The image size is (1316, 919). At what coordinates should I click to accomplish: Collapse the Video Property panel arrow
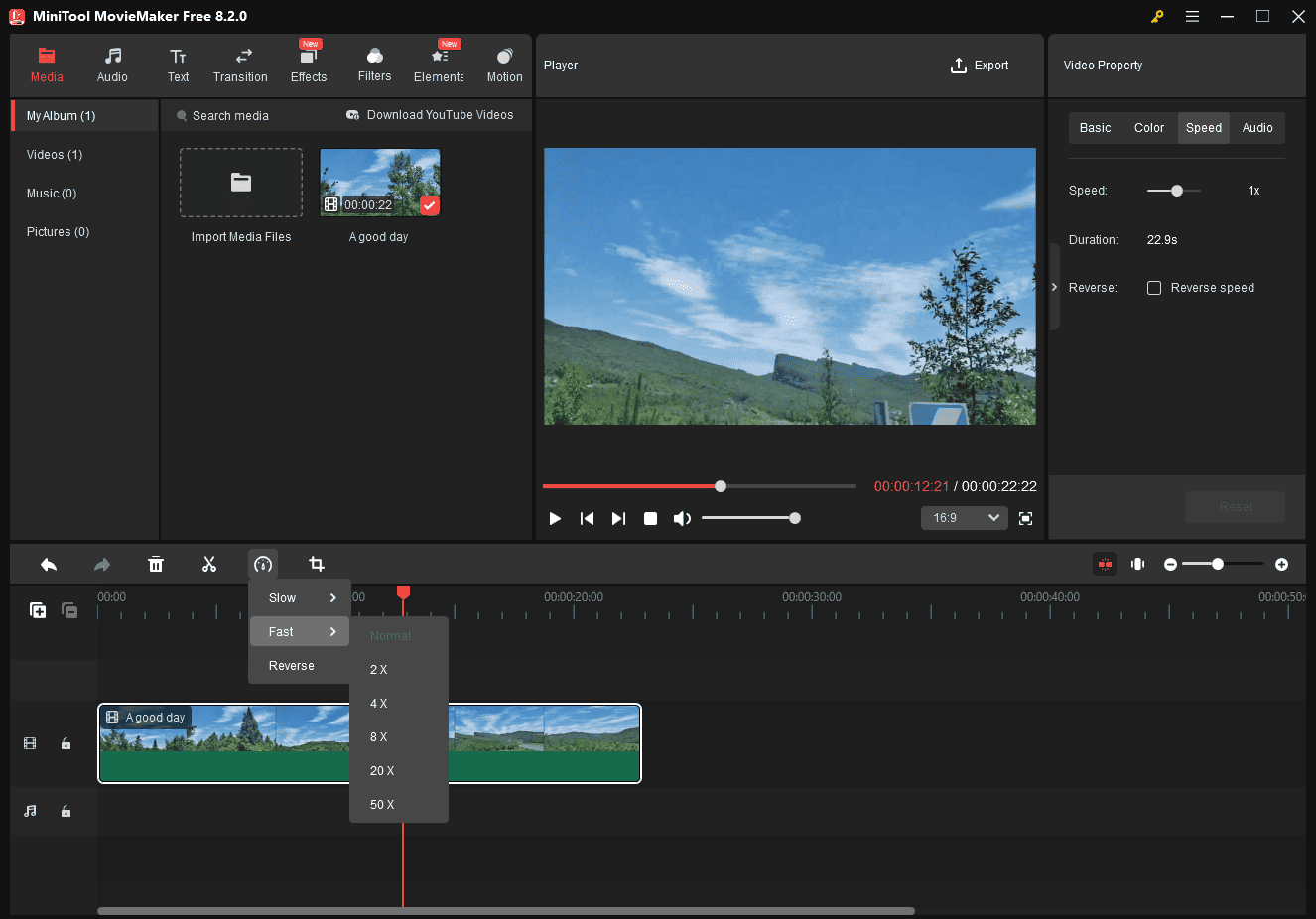point(1054,287)
